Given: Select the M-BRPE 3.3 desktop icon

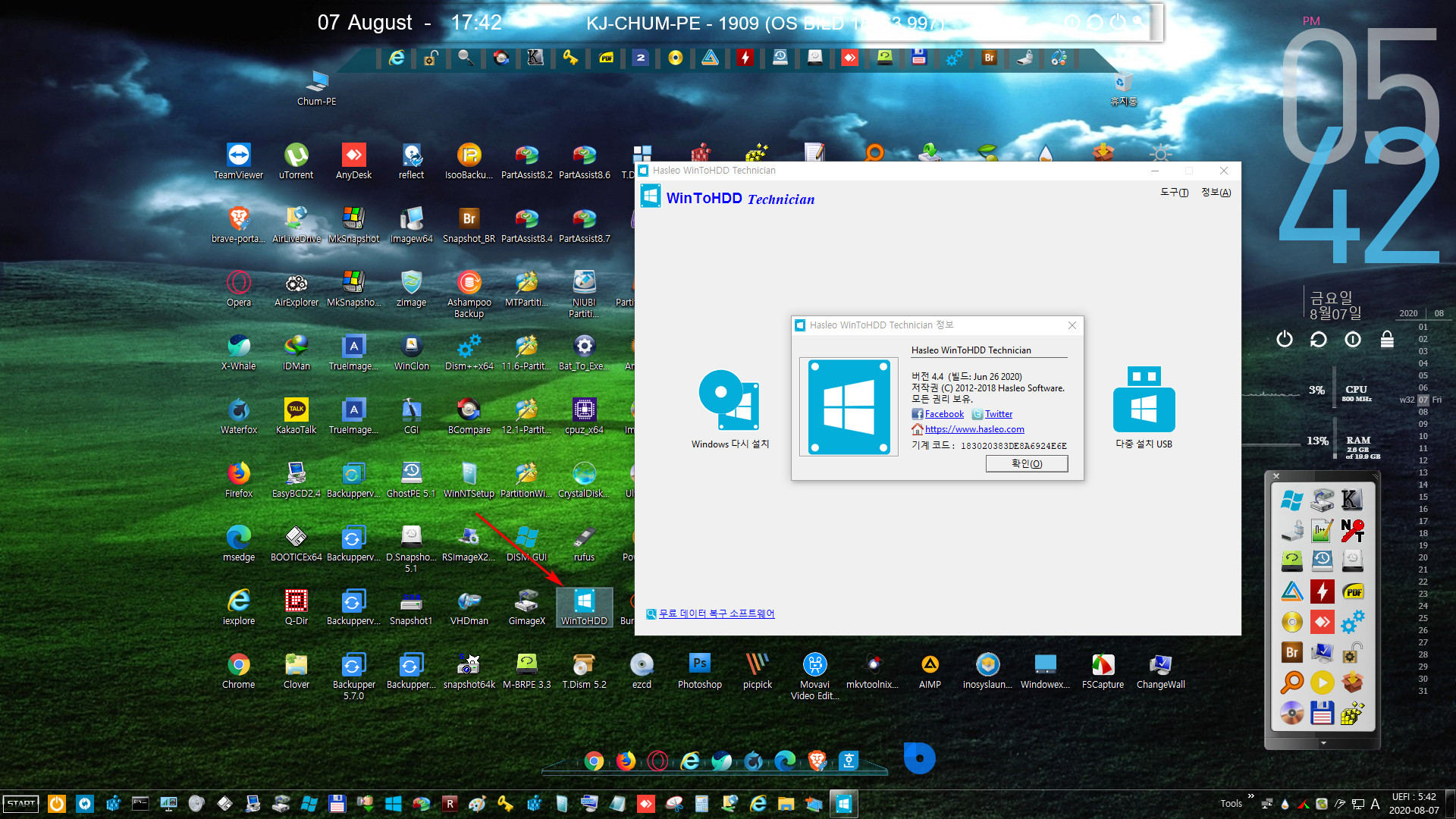Looking at the screenshot, I should click(526, 671).
